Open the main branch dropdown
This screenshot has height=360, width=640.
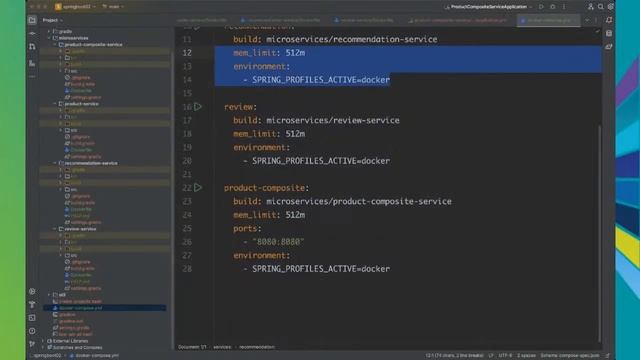[x=113, y=7]
